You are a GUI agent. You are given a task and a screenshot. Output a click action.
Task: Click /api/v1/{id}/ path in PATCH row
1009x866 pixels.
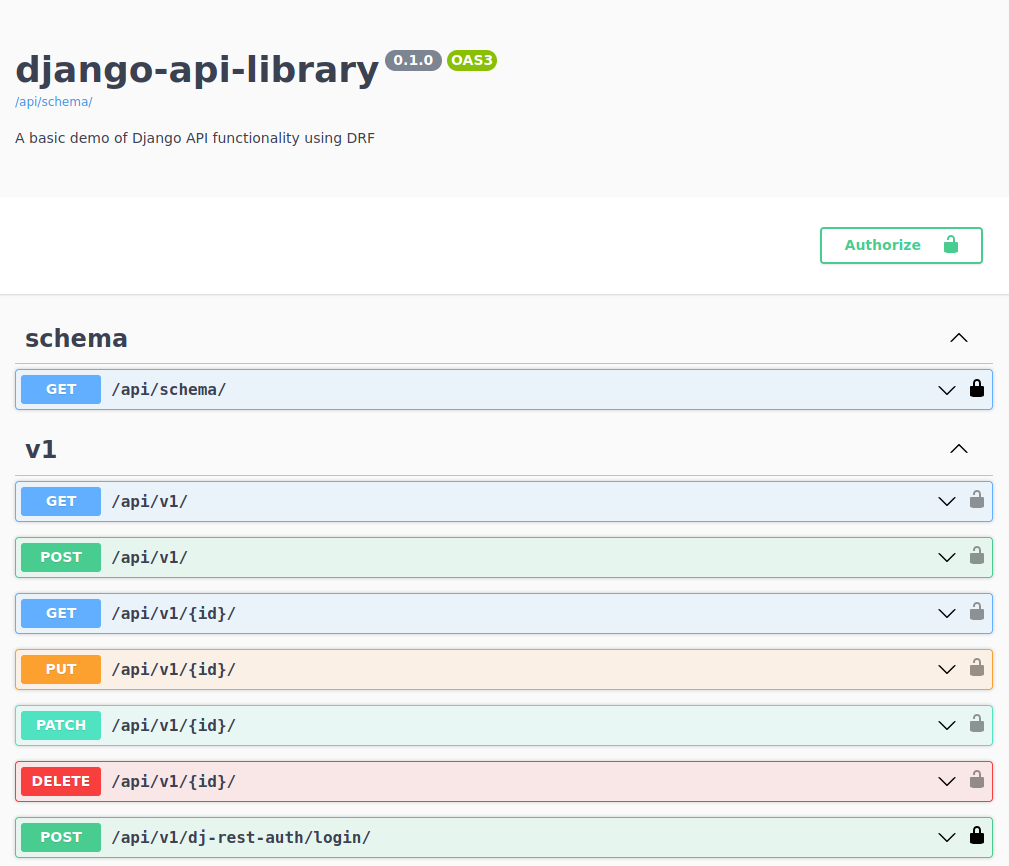(x=174, y=726)
